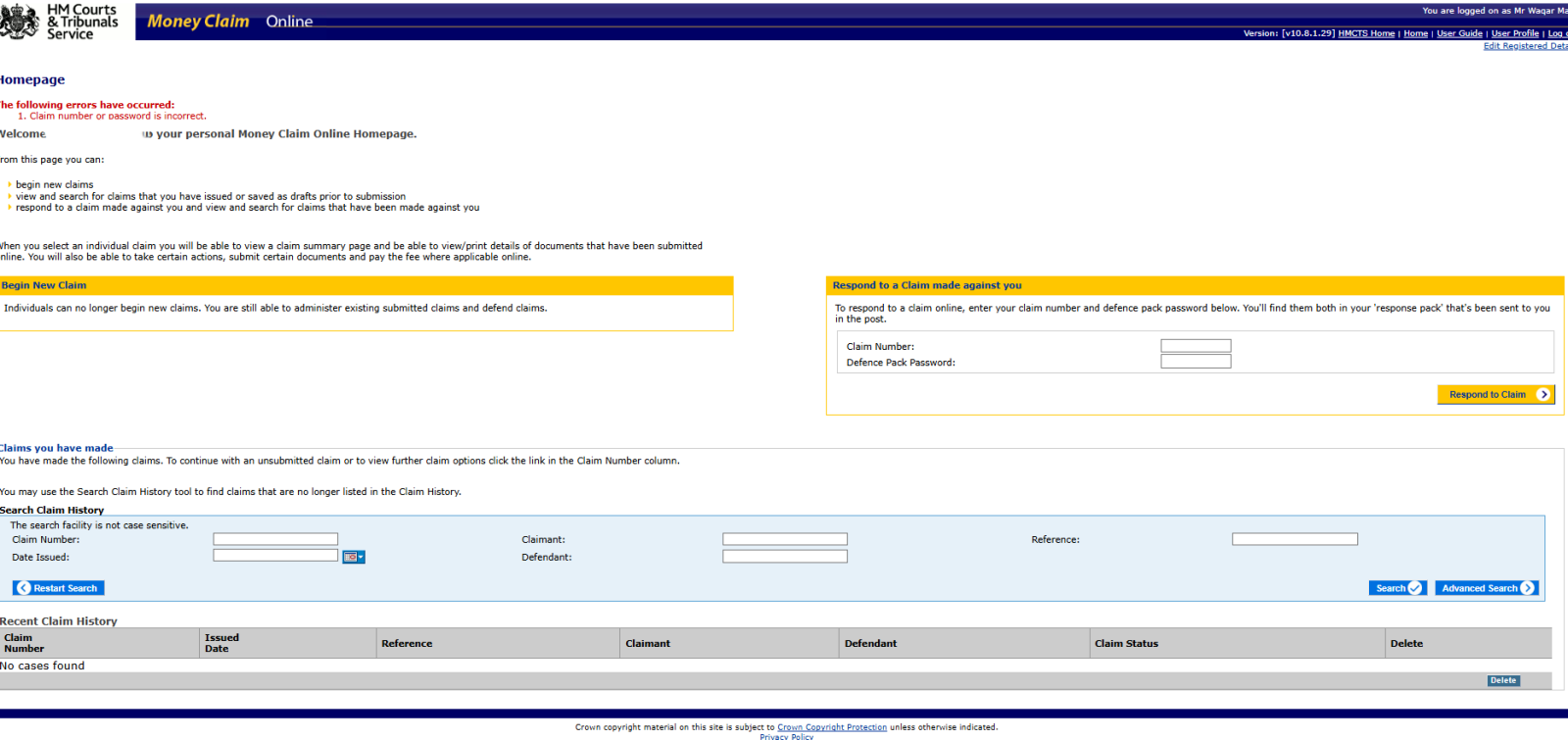Go to the Home link in header
The image size is (1568, 740).
pos(1415,33)
